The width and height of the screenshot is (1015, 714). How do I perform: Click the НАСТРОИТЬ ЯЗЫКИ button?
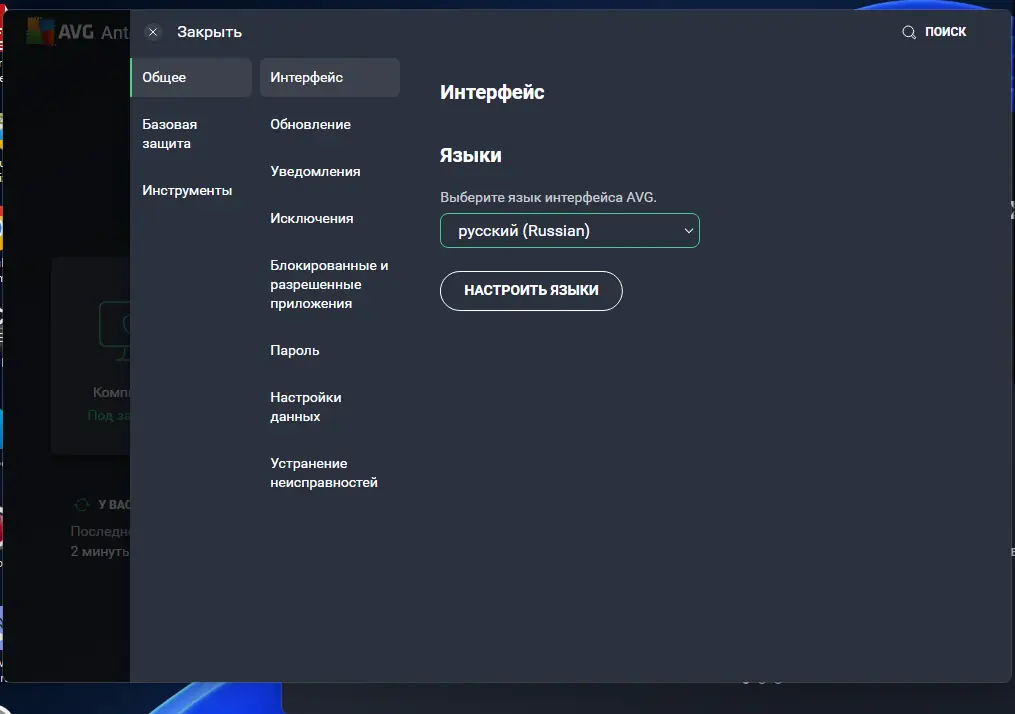(x=531, y=291)
